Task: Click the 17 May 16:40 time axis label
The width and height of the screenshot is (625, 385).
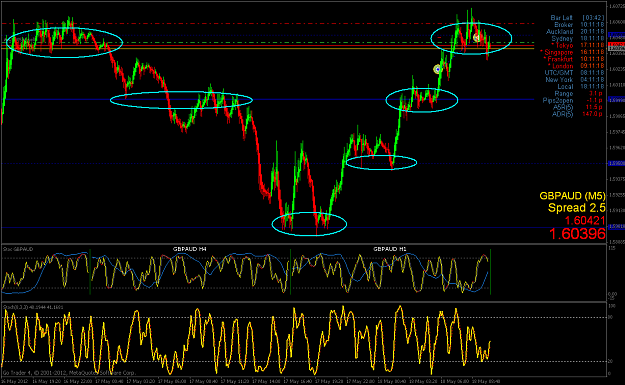Action: tap(297, 381)
